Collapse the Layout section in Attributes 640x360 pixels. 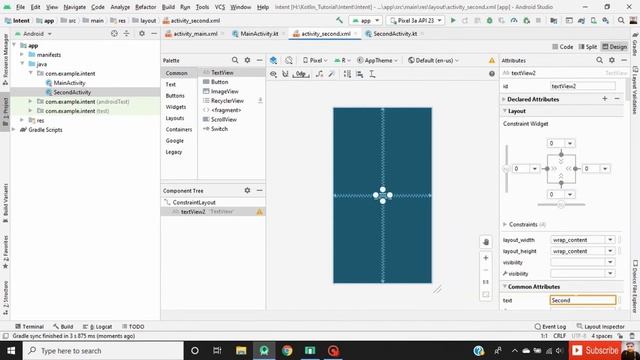pyautogui.click(x=505, y=111)
